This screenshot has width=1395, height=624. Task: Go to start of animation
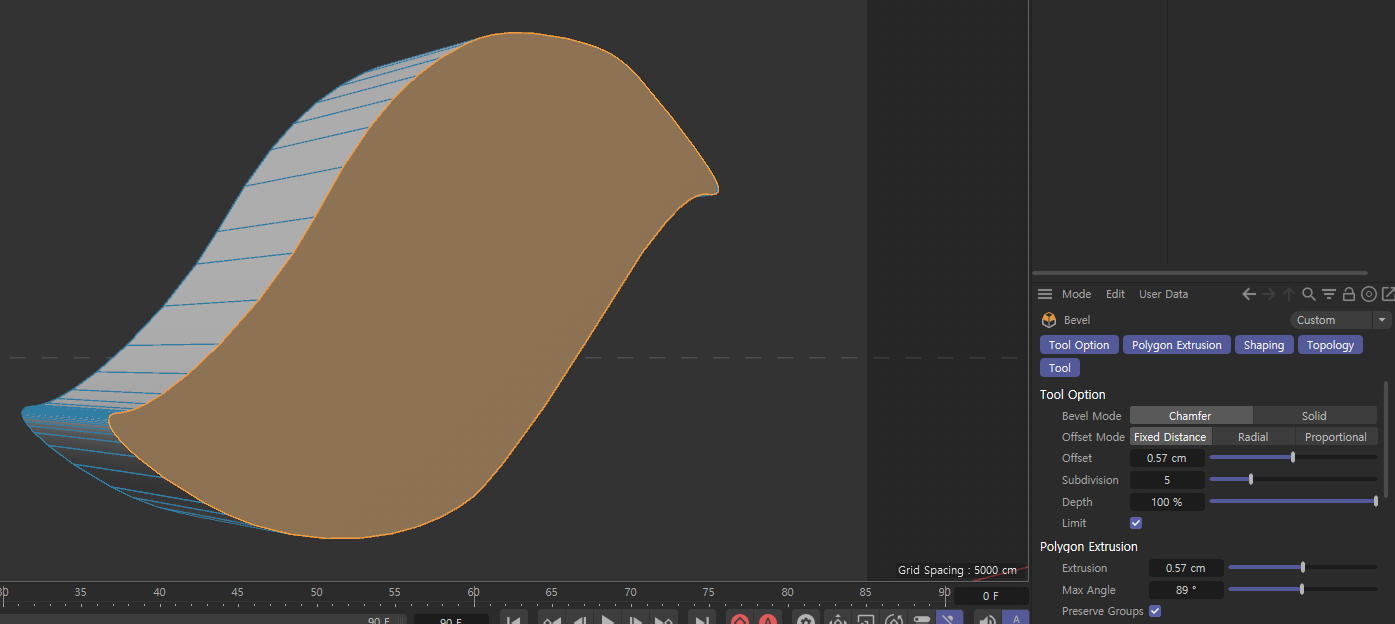point(513,618)
